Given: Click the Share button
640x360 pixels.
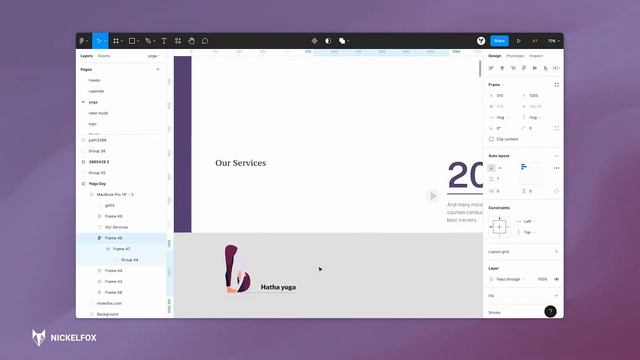Looking at the screenshot, I should pos(499,41).
